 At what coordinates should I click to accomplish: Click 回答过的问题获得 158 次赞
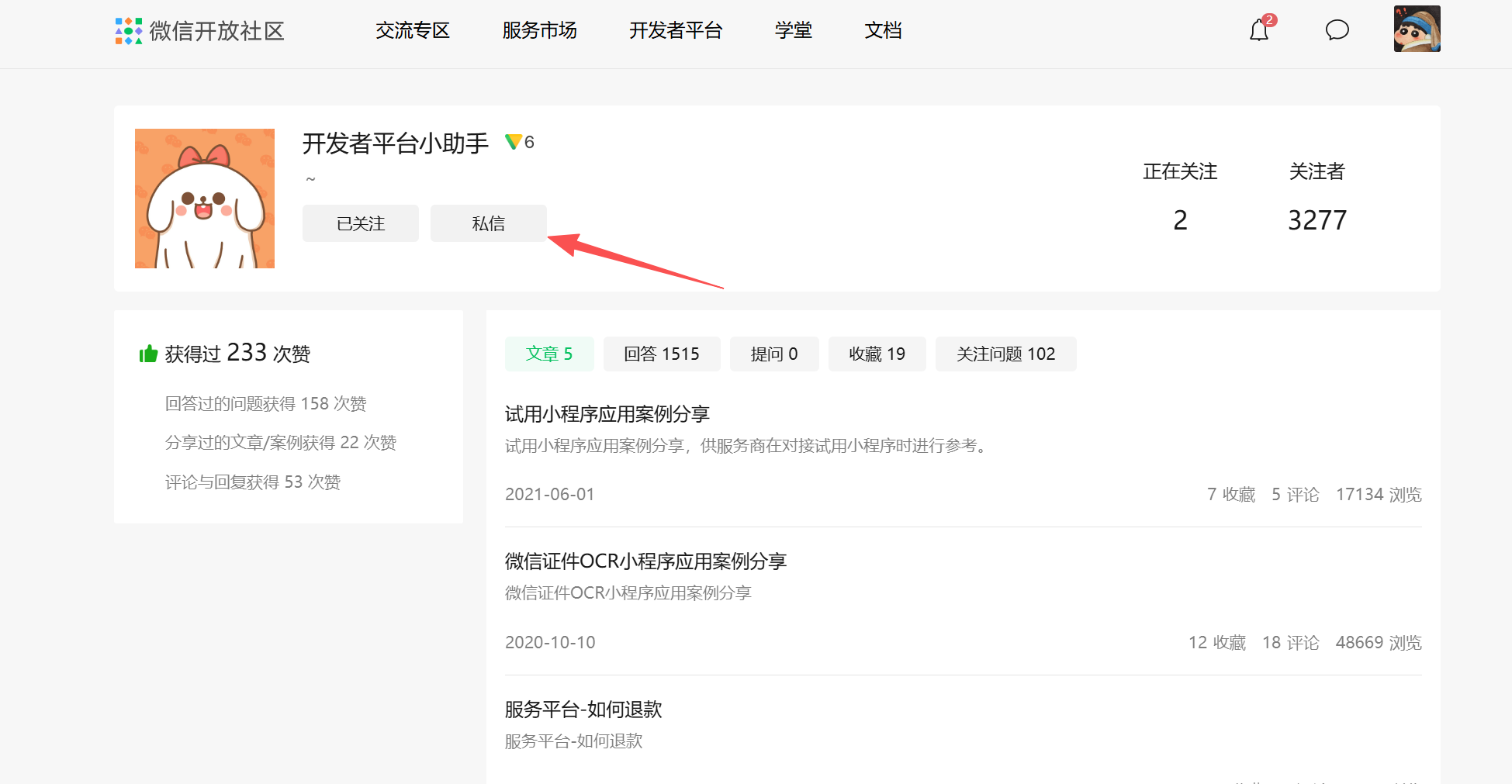(265, 403)
